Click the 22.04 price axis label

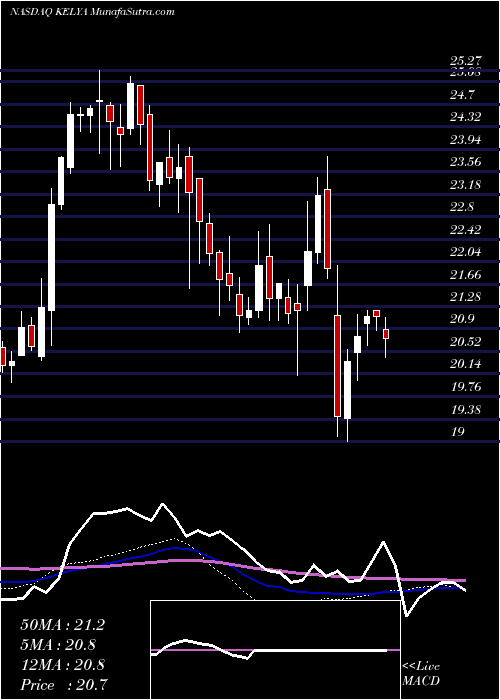point(465,252)
